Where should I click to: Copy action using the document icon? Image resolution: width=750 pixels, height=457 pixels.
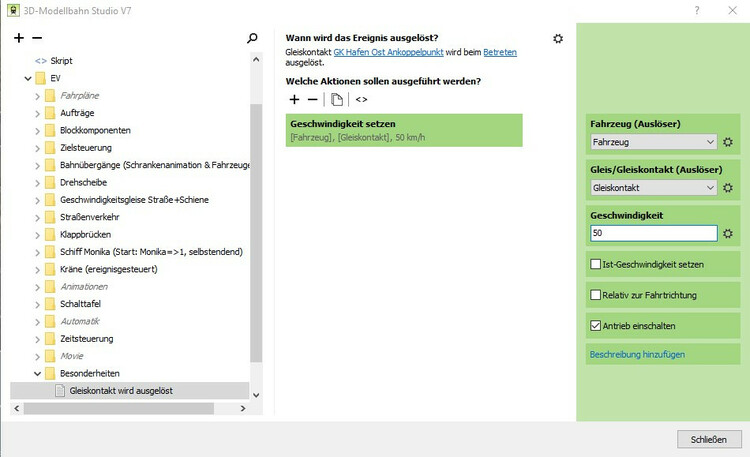pyautogui.click(x=337, y=100)
